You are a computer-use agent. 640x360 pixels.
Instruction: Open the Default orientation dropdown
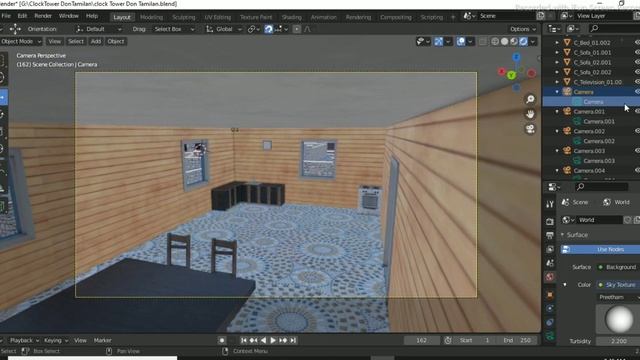click(x=99, y=29)
